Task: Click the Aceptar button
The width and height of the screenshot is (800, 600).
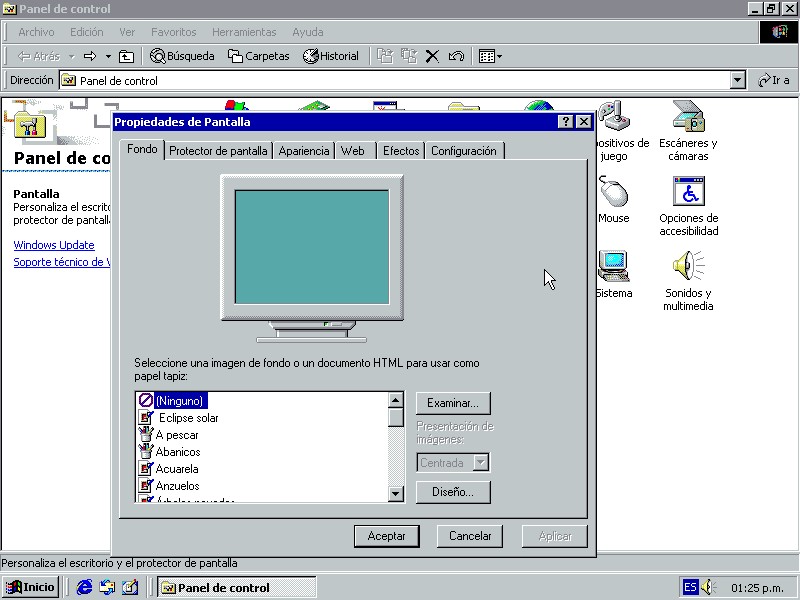Action: 387,536
